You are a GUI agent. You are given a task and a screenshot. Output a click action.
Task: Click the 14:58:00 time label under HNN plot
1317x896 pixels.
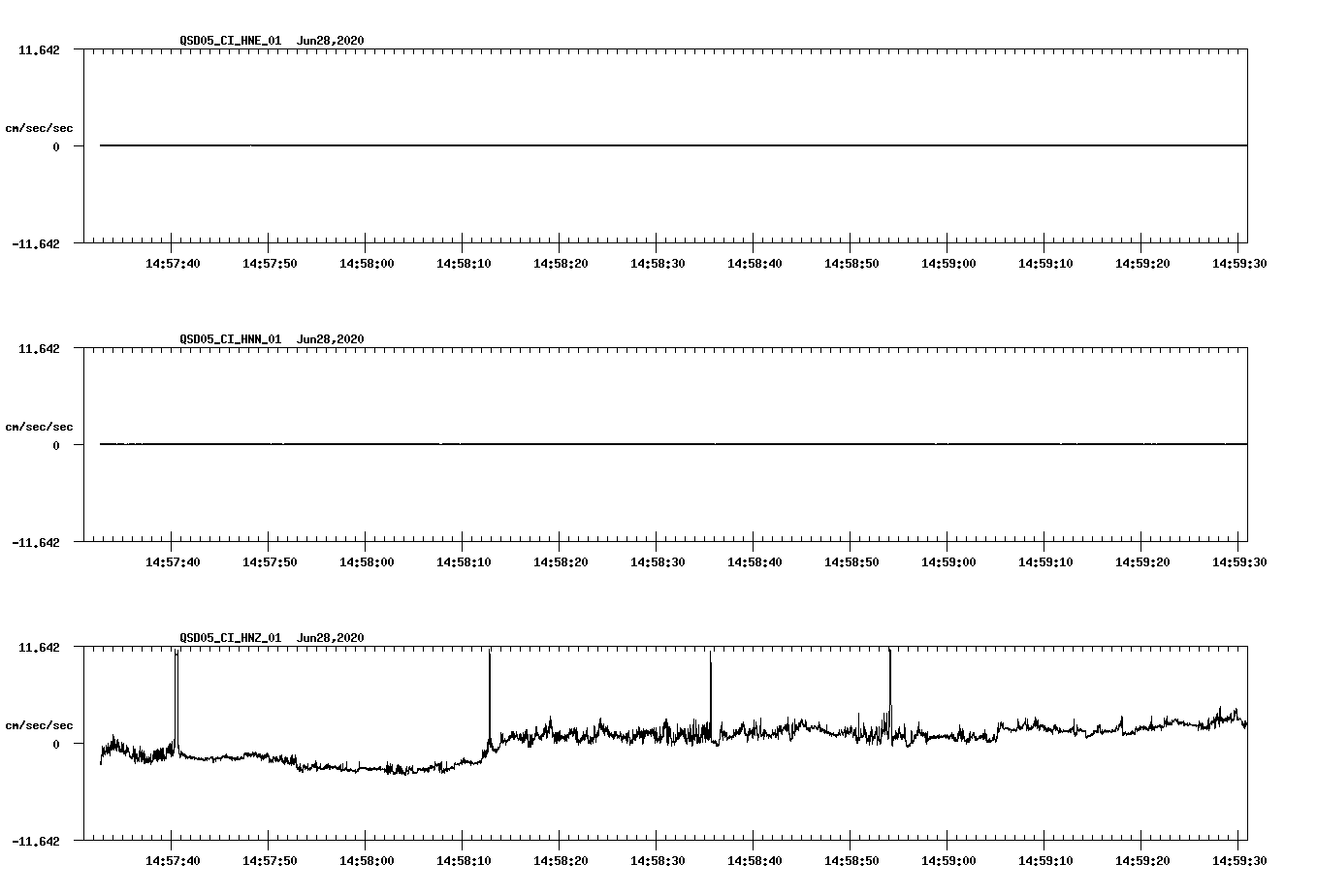click(367, 561)
